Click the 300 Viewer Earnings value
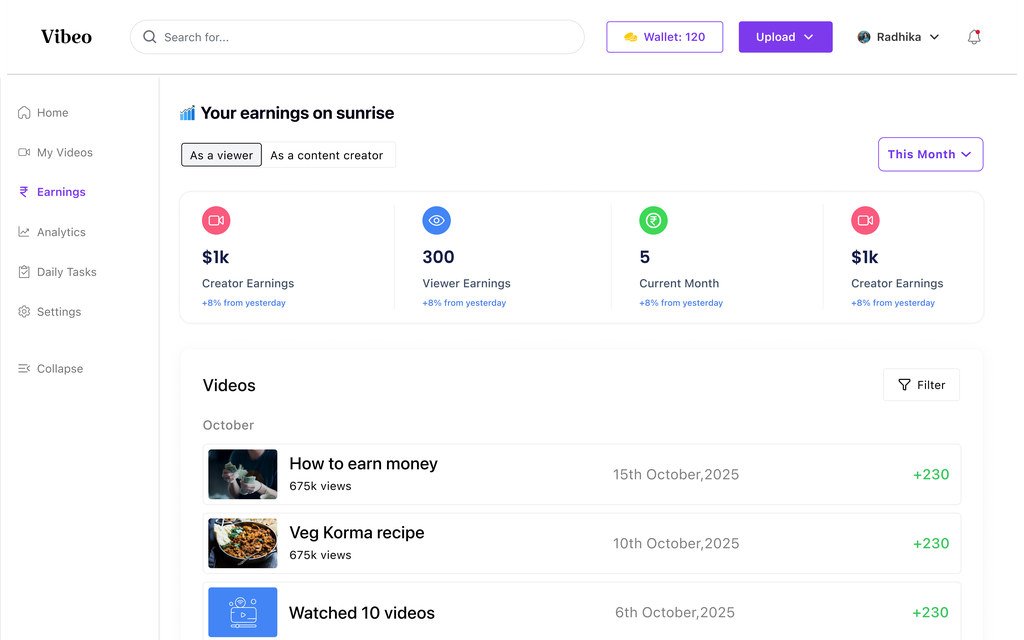 click(x=438, y=257)
